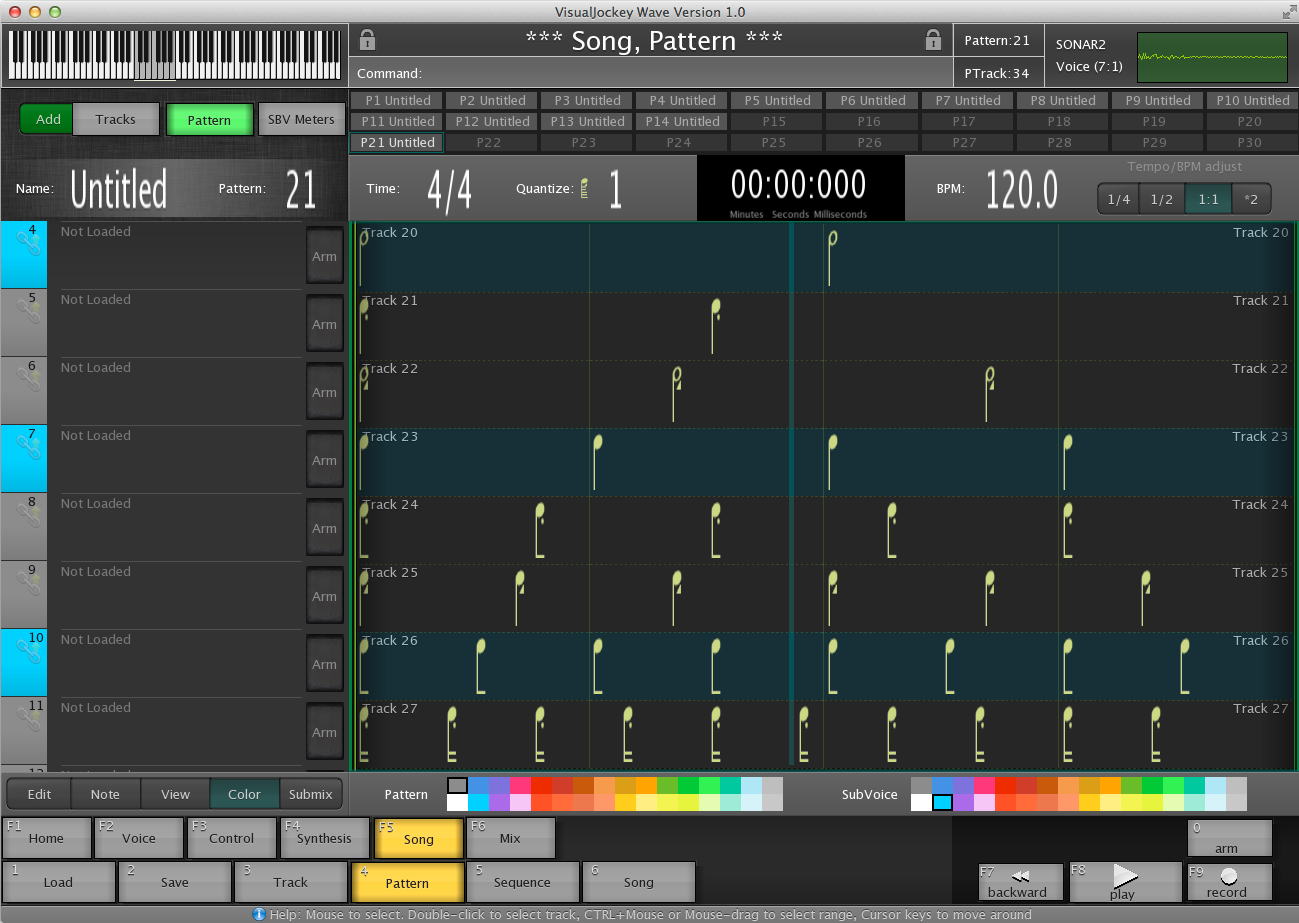This screenshot has width=1299, height=923.
Task: Click the link icon of track row 5
Action: pyautogui.click(x=29, y=311)
